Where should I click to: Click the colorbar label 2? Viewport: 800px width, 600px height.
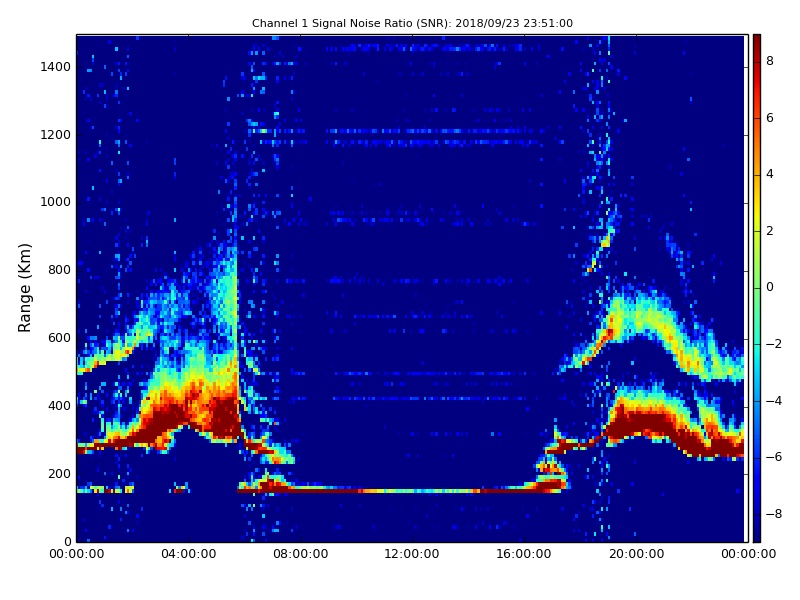click(x=769, y=231)
